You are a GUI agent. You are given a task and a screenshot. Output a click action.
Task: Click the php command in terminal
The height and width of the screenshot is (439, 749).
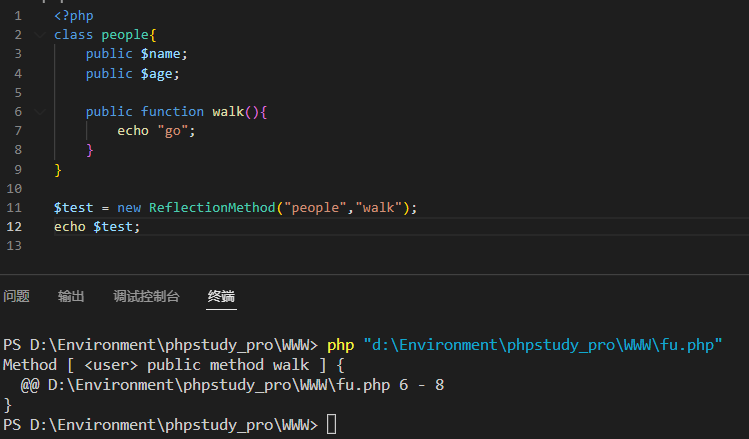[x=341, y=345]
